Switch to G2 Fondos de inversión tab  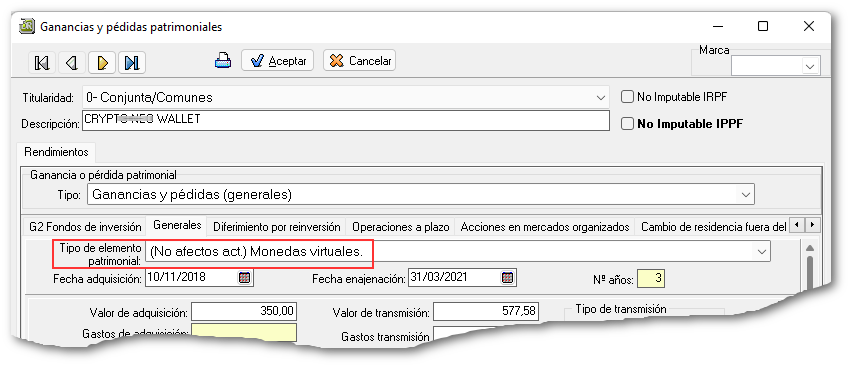pyautogui.click(x=86, y=227)
